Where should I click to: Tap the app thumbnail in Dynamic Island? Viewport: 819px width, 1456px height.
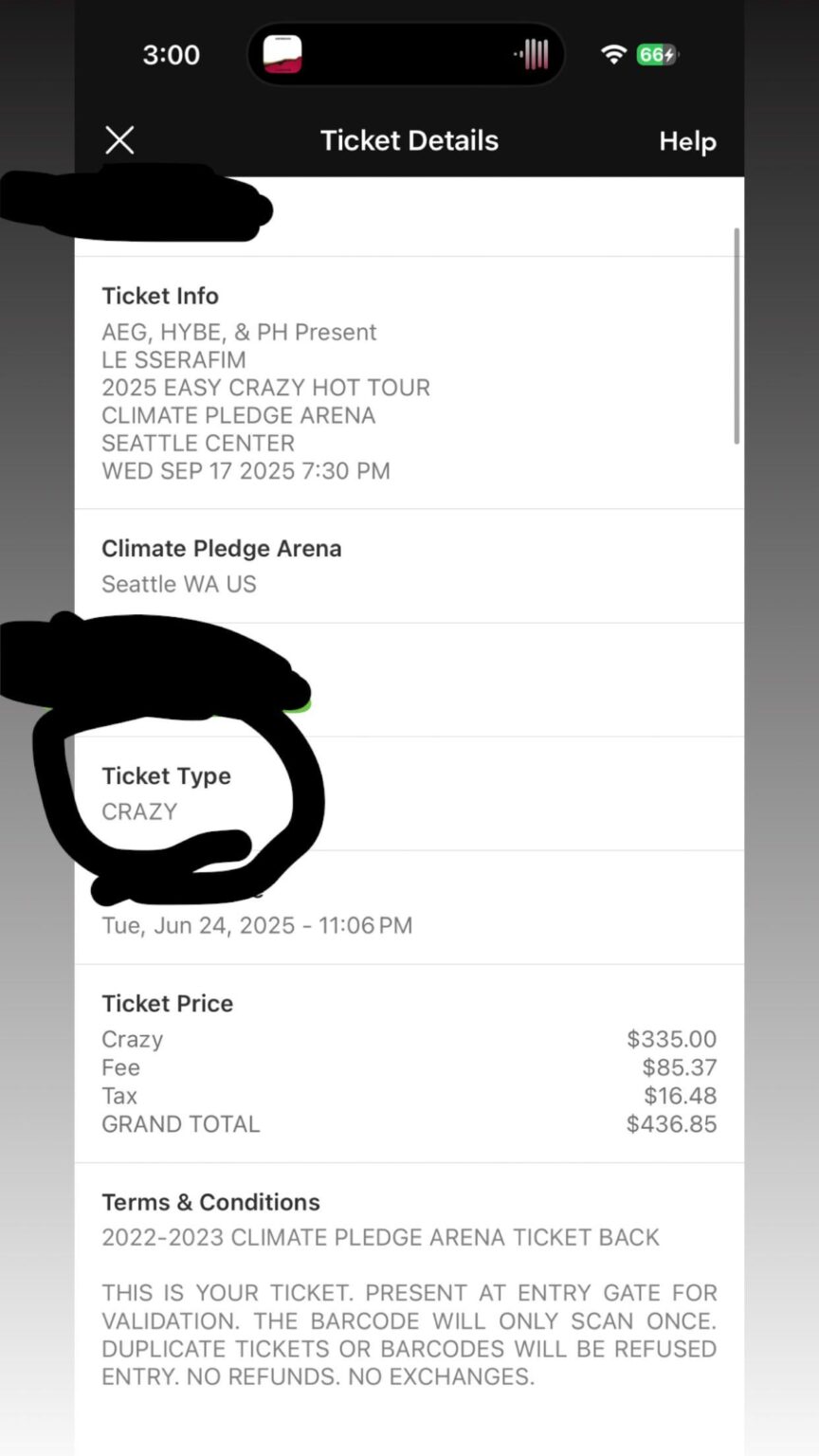[282, 54]
